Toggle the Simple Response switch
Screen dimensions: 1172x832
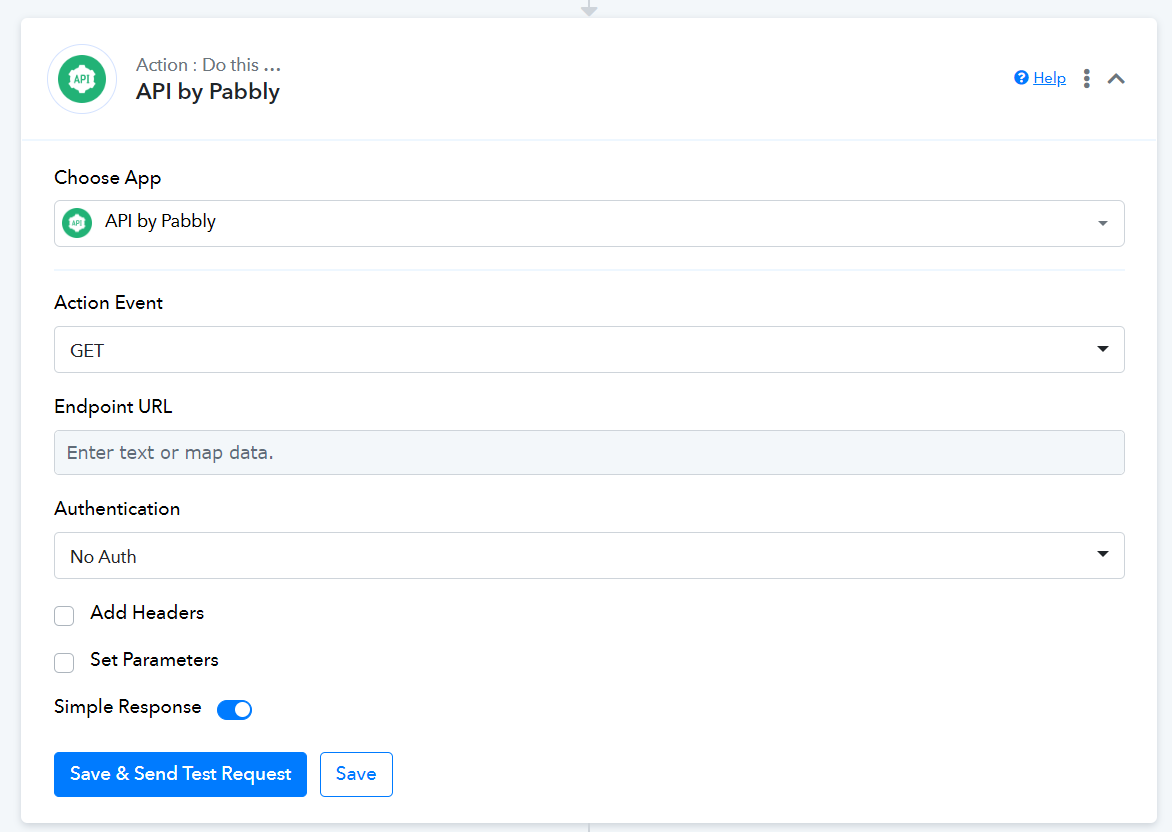click(x=235, y=709)
